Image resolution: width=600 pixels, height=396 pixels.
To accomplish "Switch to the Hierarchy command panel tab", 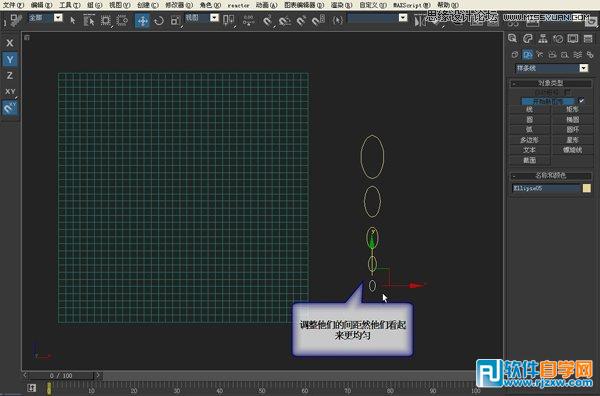I will [x=543, y=38].
